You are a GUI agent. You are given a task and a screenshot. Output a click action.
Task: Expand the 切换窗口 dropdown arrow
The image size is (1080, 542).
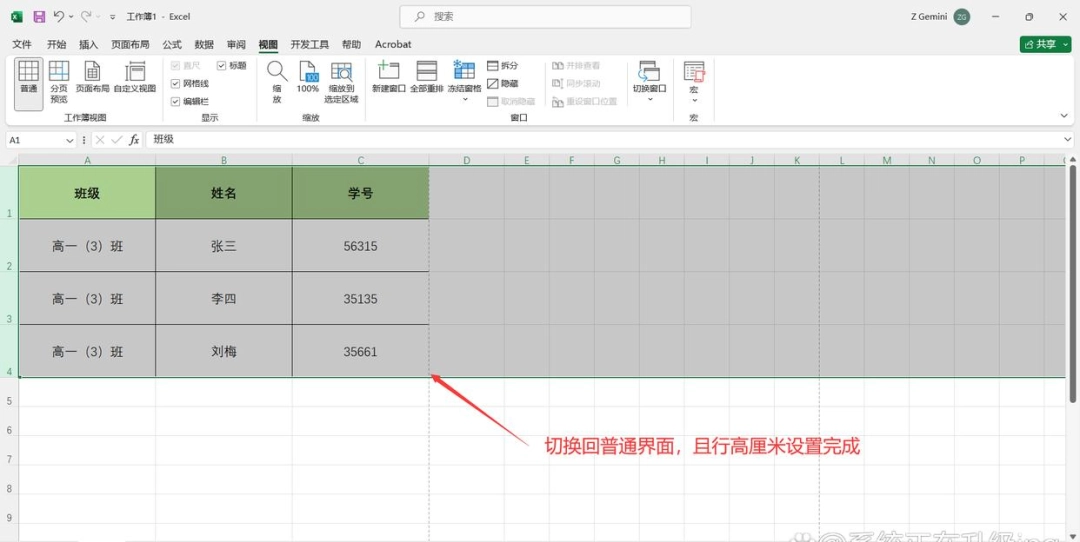click(x=650, y=100)
